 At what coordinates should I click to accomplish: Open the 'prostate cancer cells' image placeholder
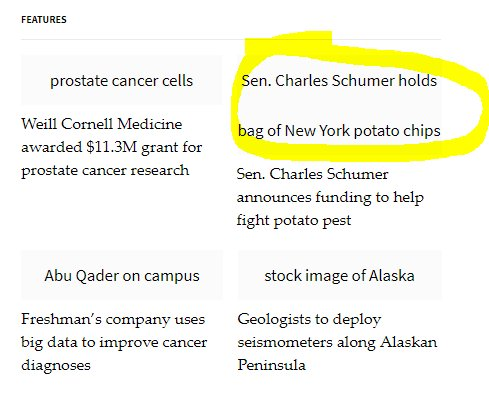click(121, 80)
